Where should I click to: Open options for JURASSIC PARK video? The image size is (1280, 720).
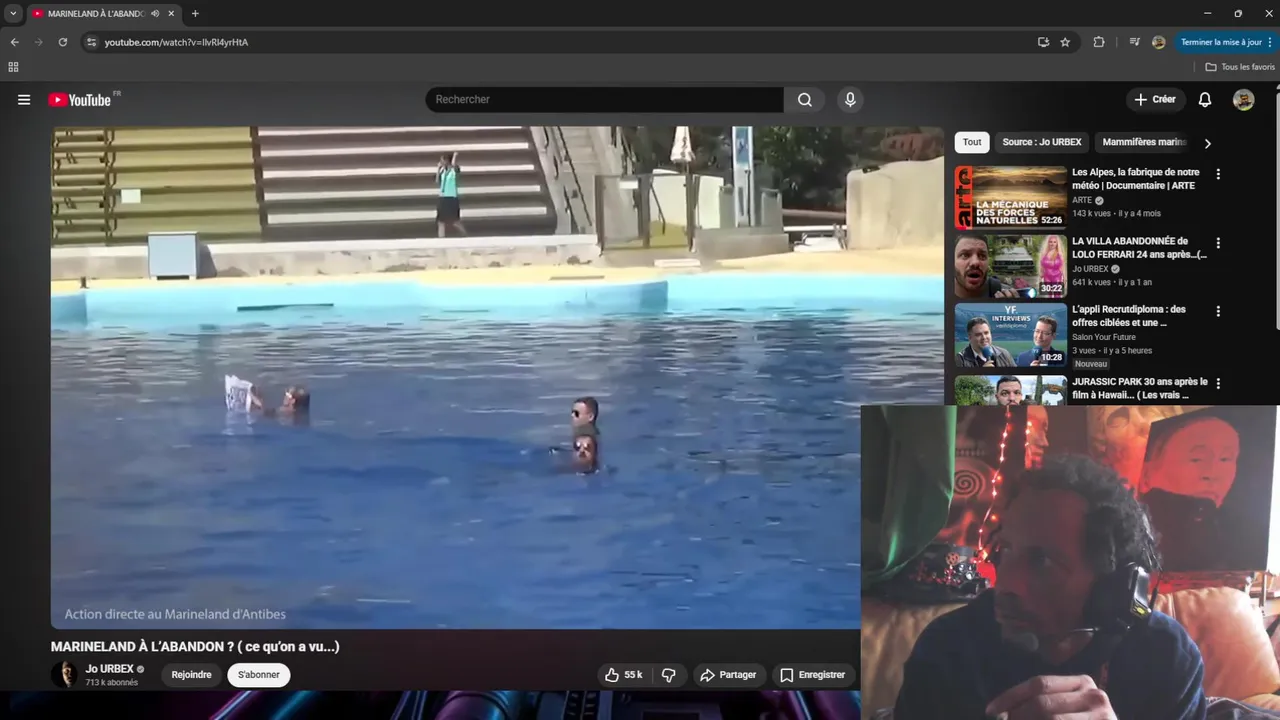click(1218, 383)
